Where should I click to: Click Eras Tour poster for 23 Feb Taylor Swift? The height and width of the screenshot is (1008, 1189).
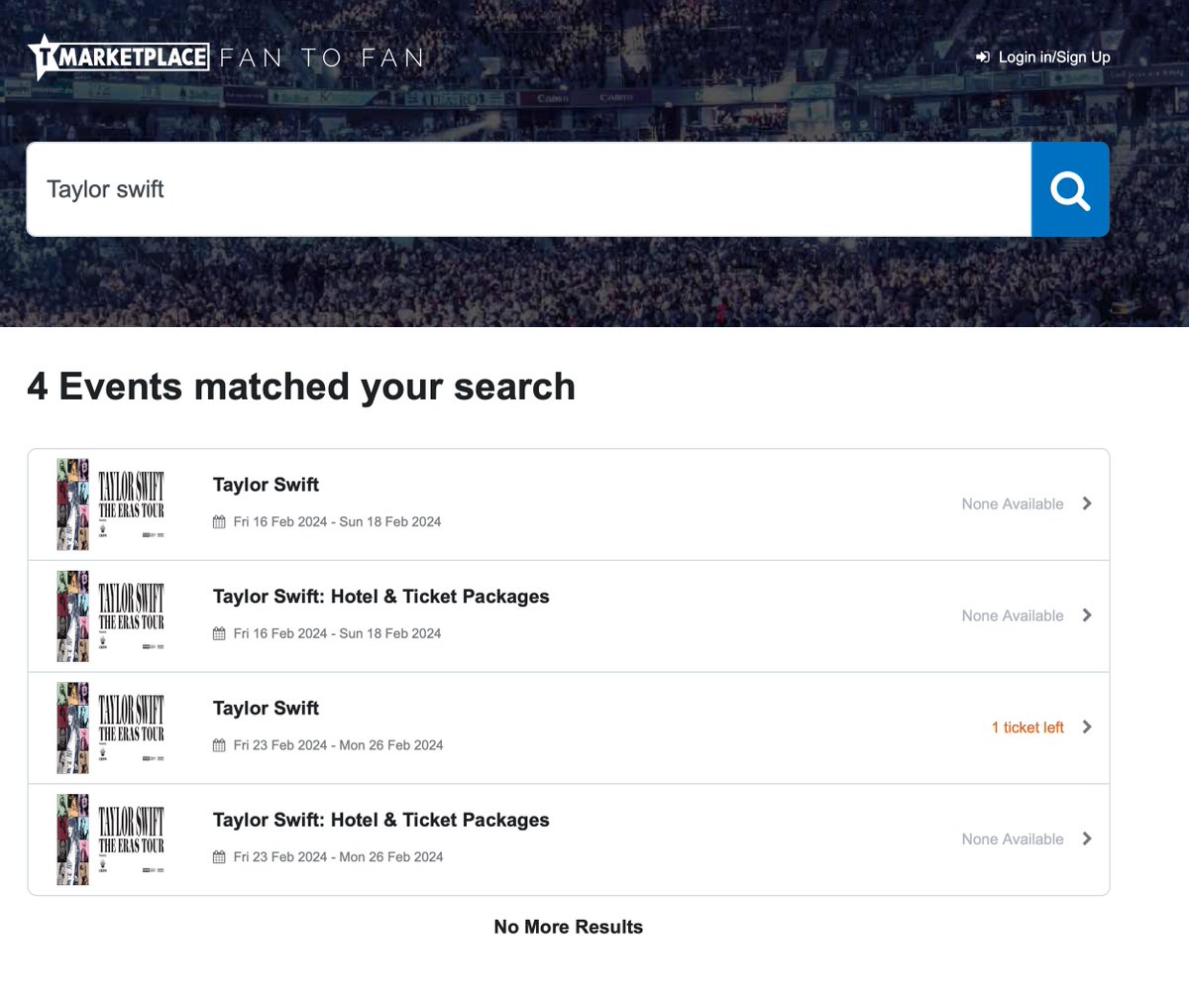[111, 728]
